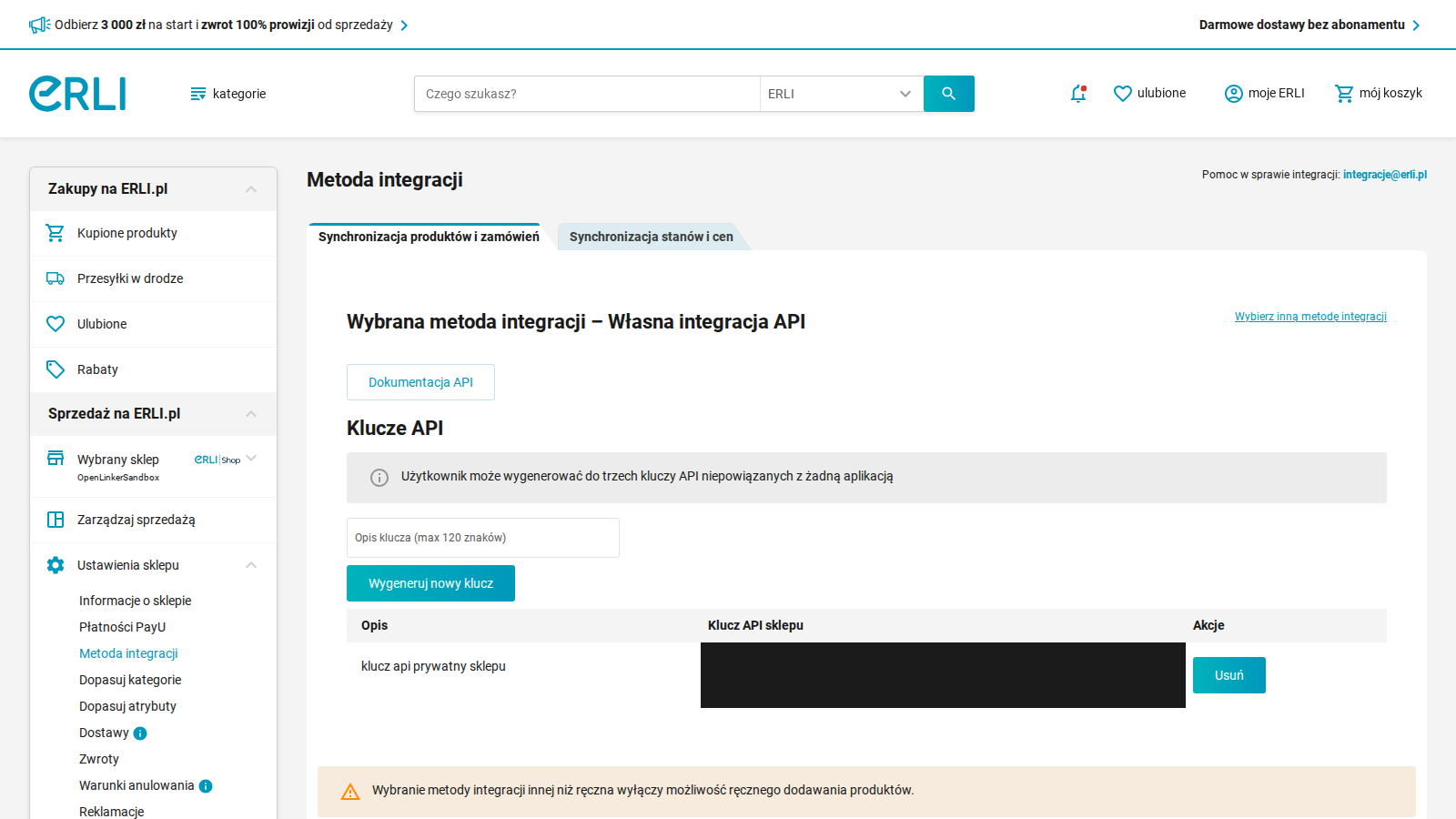Click Wygeneruj nowy klucz button
This screenshot has width=1456, height=819.
tap(430, 583)
